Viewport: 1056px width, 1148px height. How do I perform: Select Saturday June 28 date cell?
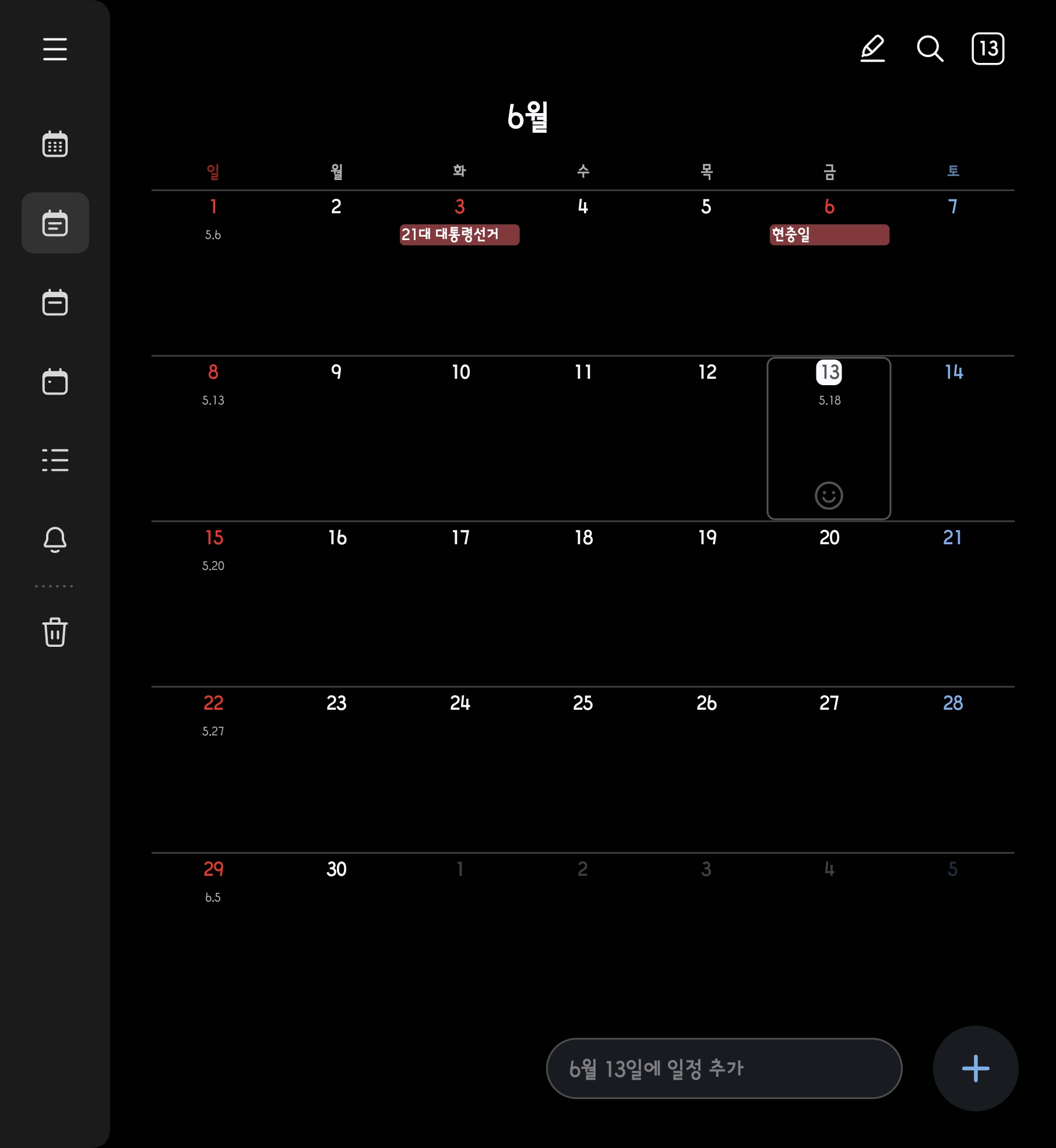click(x=953, y=769)
